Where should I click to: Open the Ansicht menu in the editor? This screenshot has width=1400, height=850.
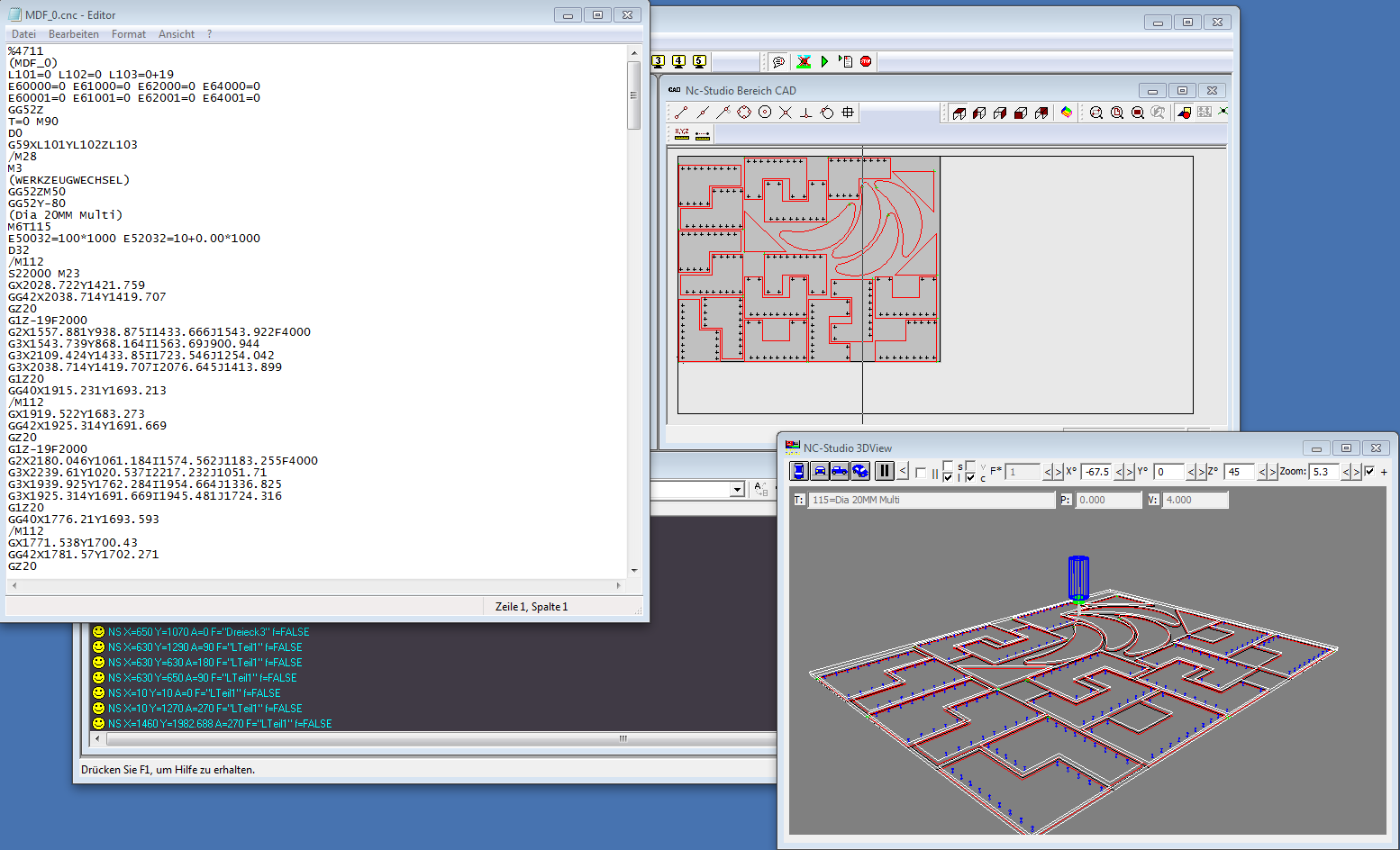(x=177, y=33)
